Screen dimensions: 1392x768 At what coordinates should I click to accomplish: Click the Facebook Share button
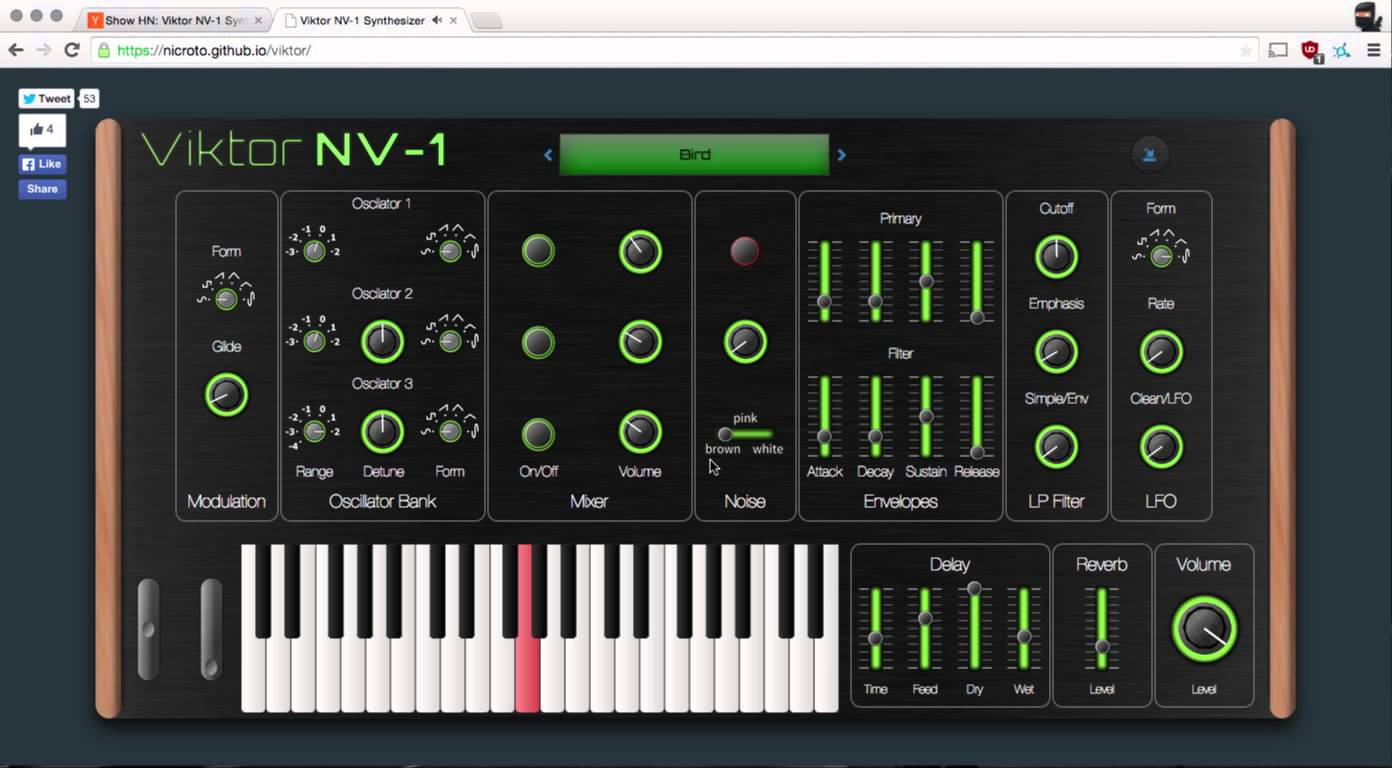pos(42,189)
